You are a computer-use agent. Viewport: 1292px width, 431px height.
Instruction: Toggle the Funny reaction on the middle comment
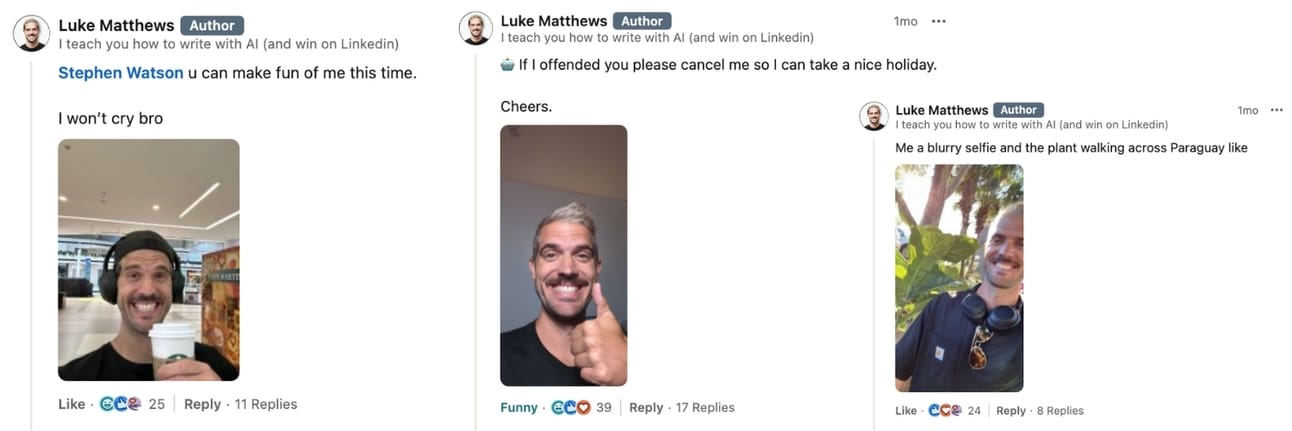click(x=519, y=407)
